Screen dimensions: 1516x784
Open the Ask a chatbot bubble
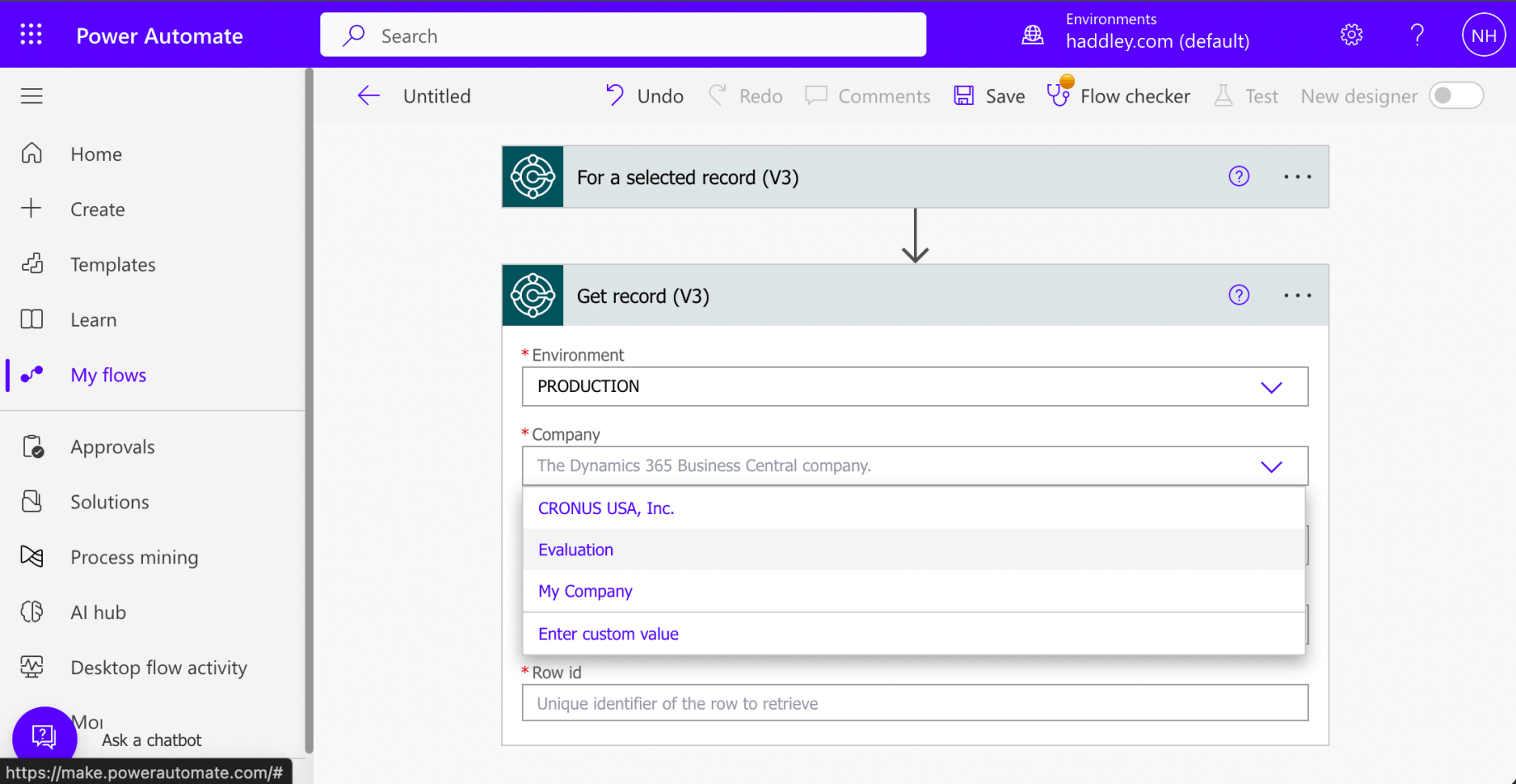click(x=44, y=736)
